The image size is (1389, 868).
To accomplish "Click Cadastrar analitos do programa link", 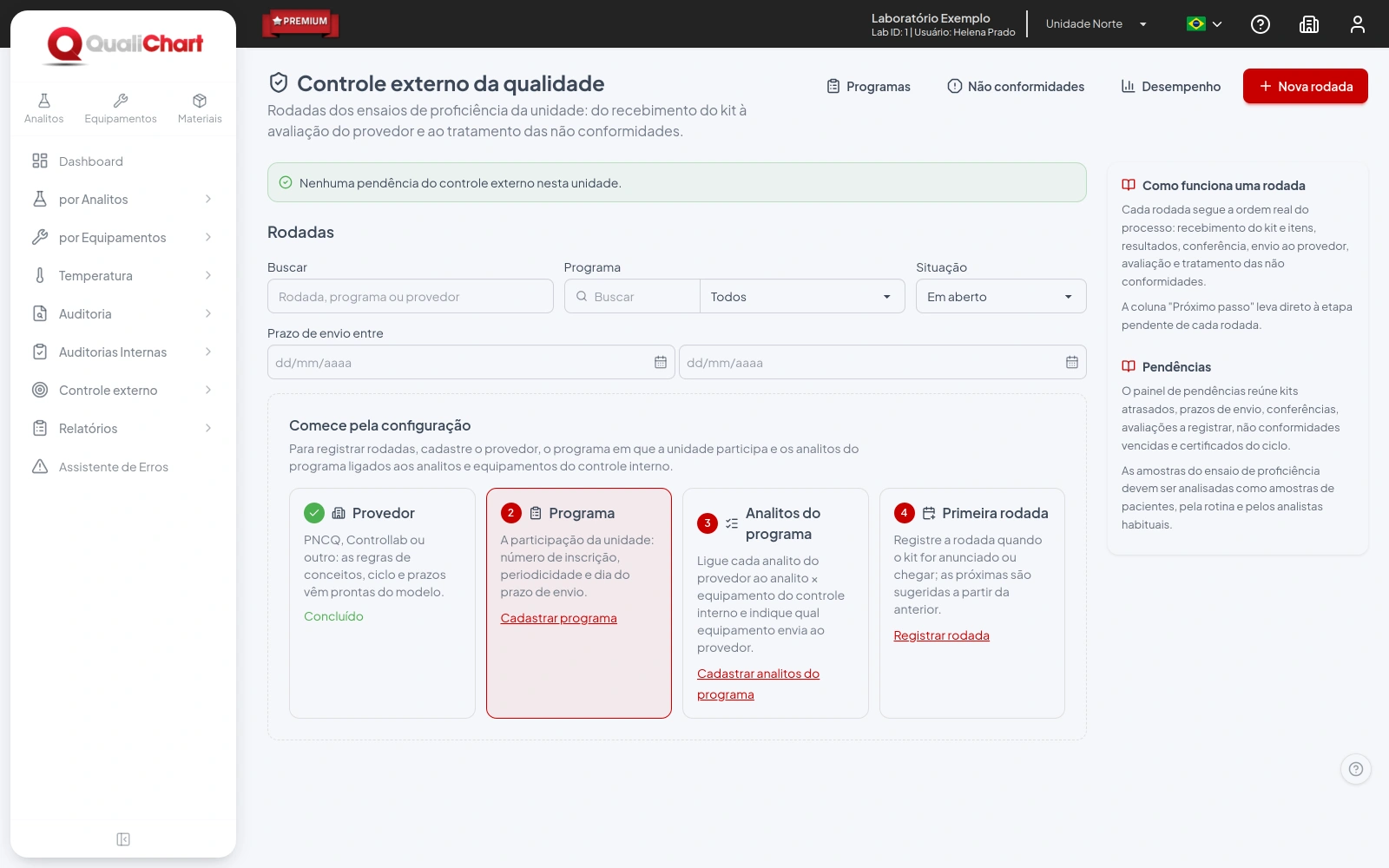I will 758,684.
